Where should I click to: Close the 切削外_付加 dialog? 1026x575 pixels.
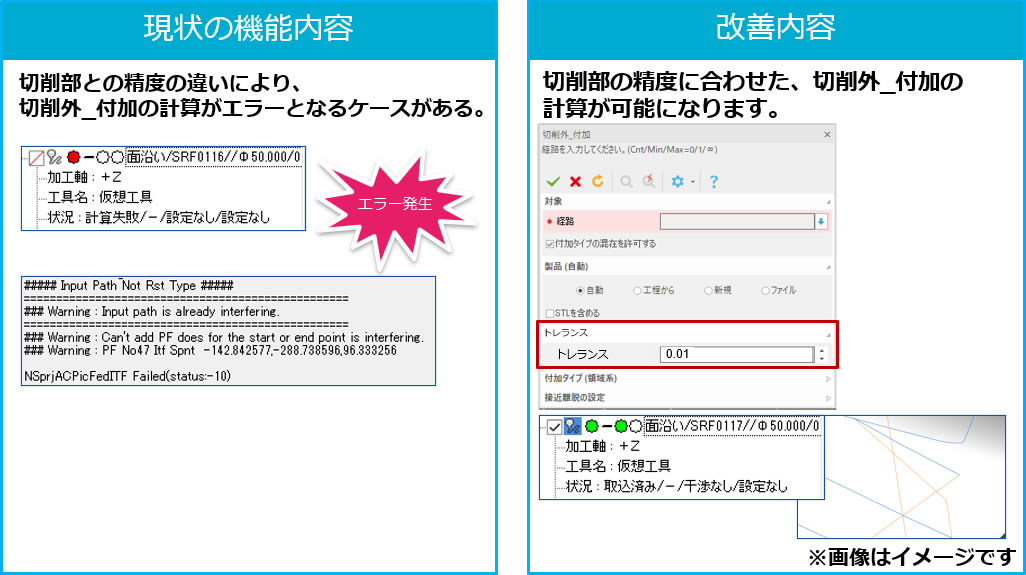tap(826, 134)
